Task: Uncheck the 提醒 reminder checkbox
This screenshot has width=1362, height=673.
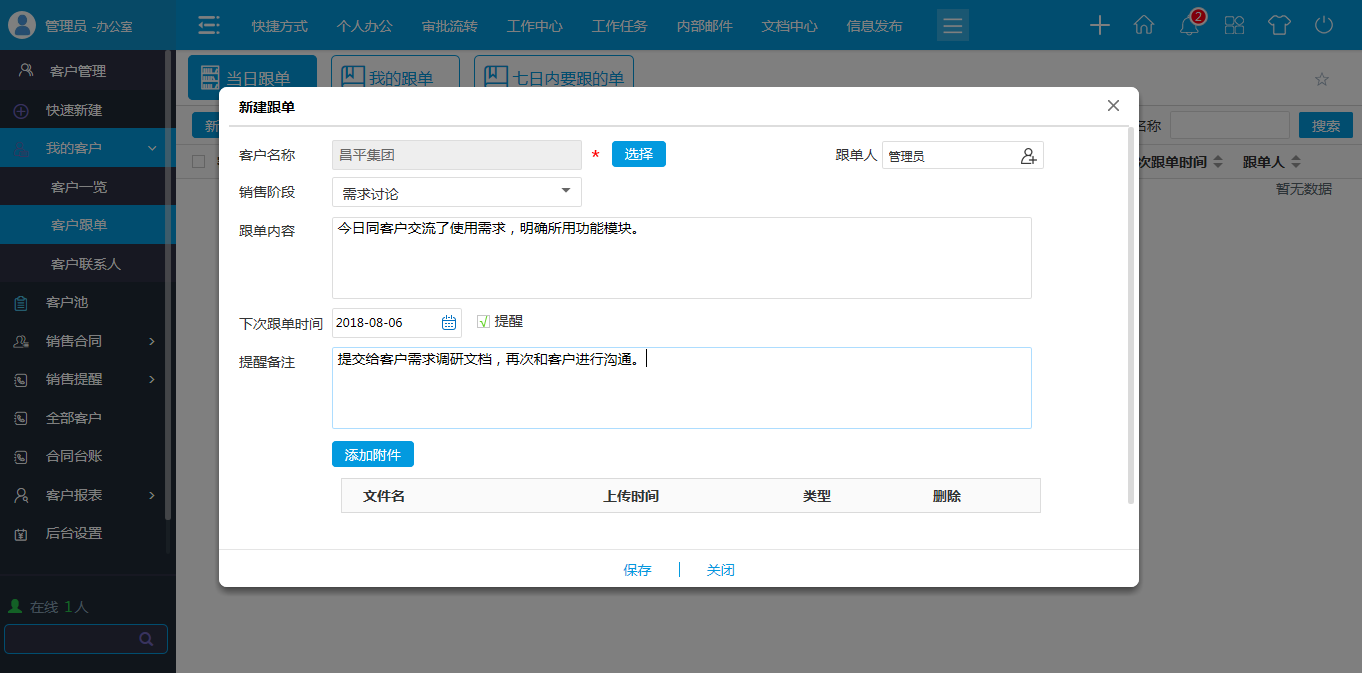Action: tap(483, 321)
